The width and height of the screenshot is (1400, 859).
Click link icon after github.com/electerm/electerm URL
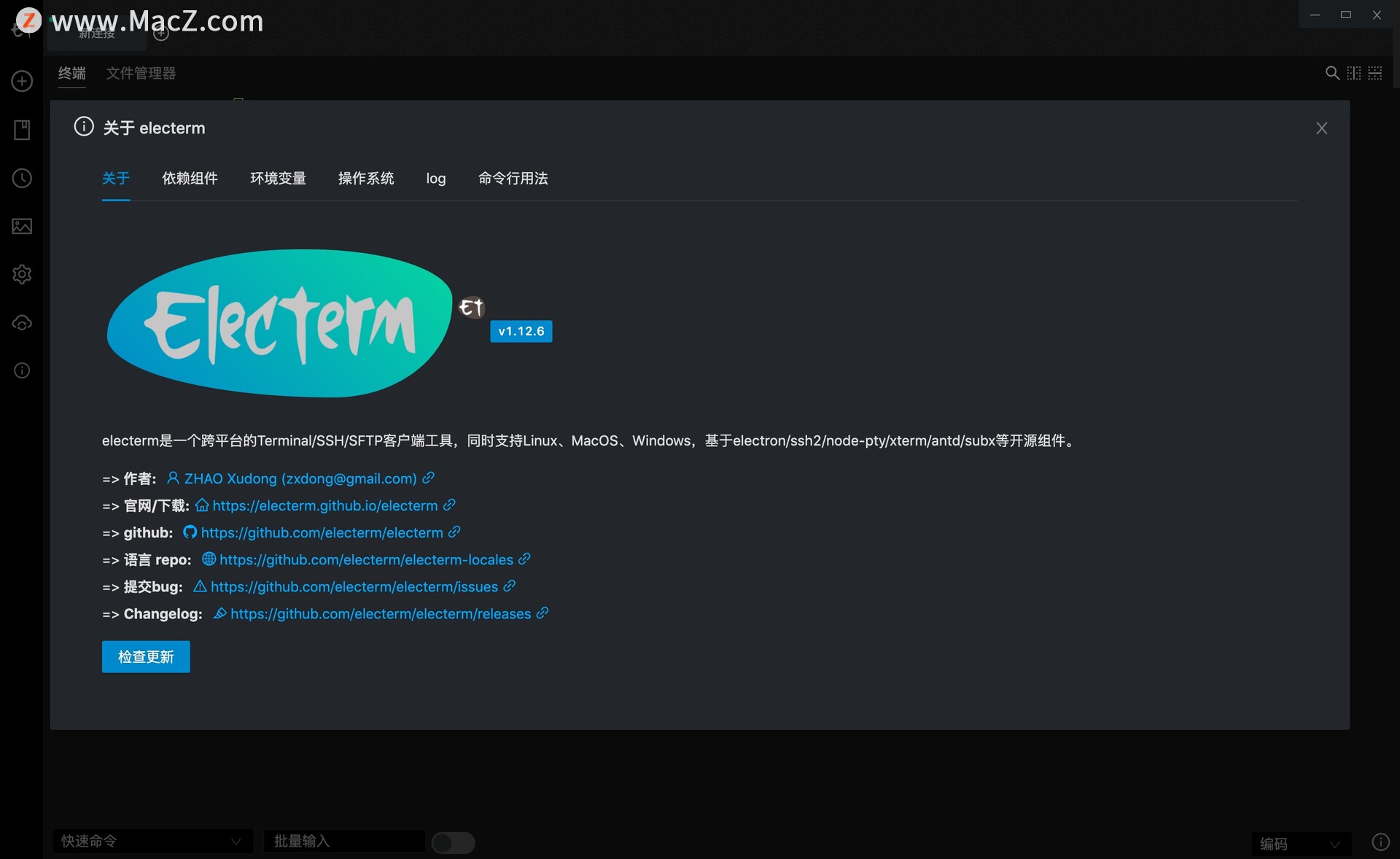coord(454,532)
